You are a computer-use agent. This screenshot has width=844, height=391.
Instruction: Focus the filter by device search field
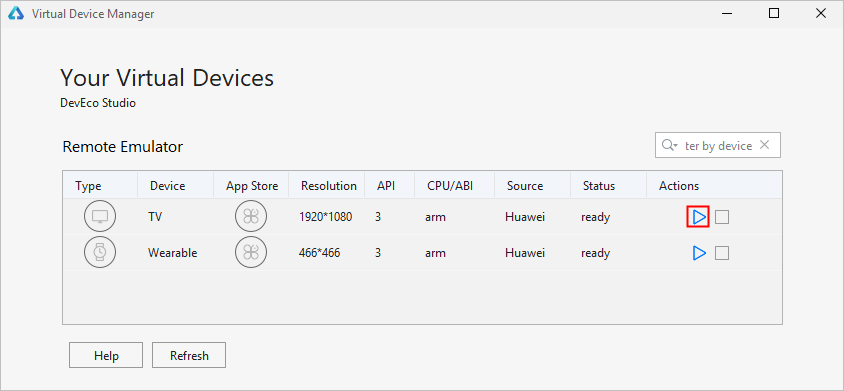pyautogui.click(x=718, y=145)
